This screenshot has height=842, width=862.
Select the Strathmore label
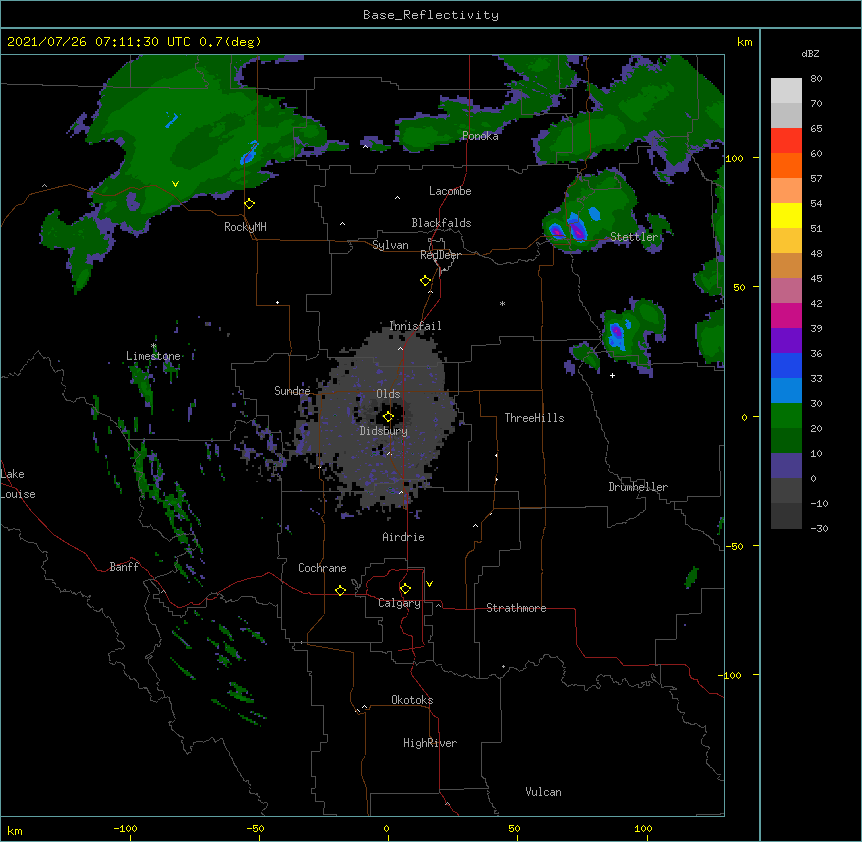516,608
